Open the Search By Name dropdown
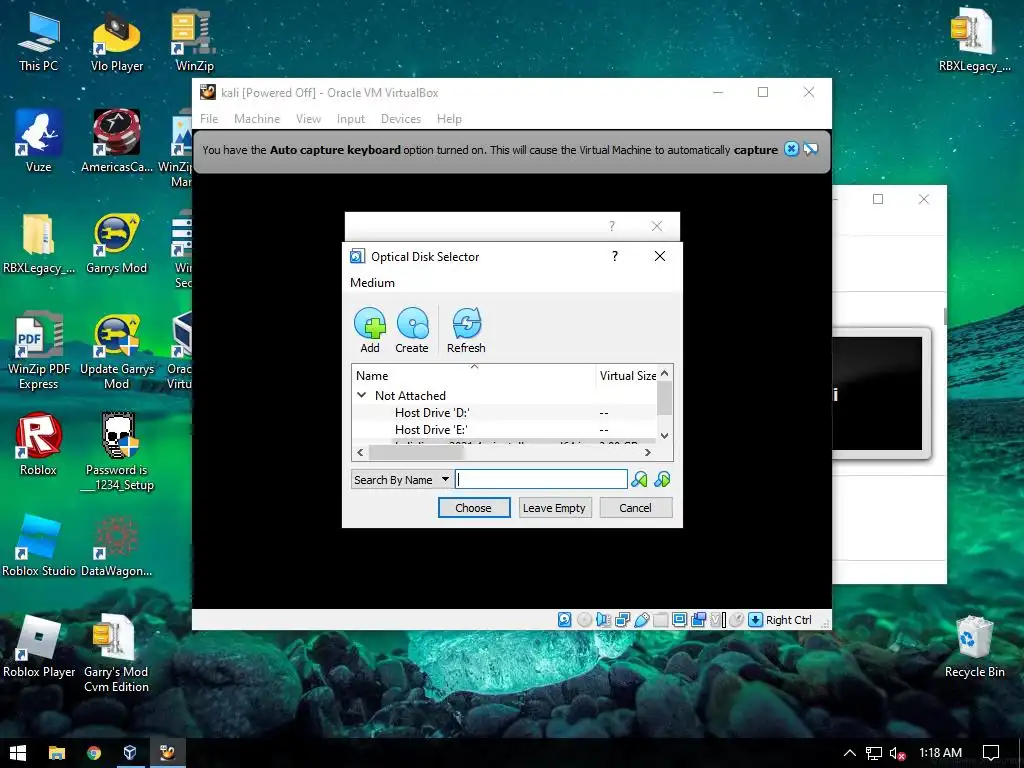This screenshot has width=1024, height=768. click(x=402, y=479)
